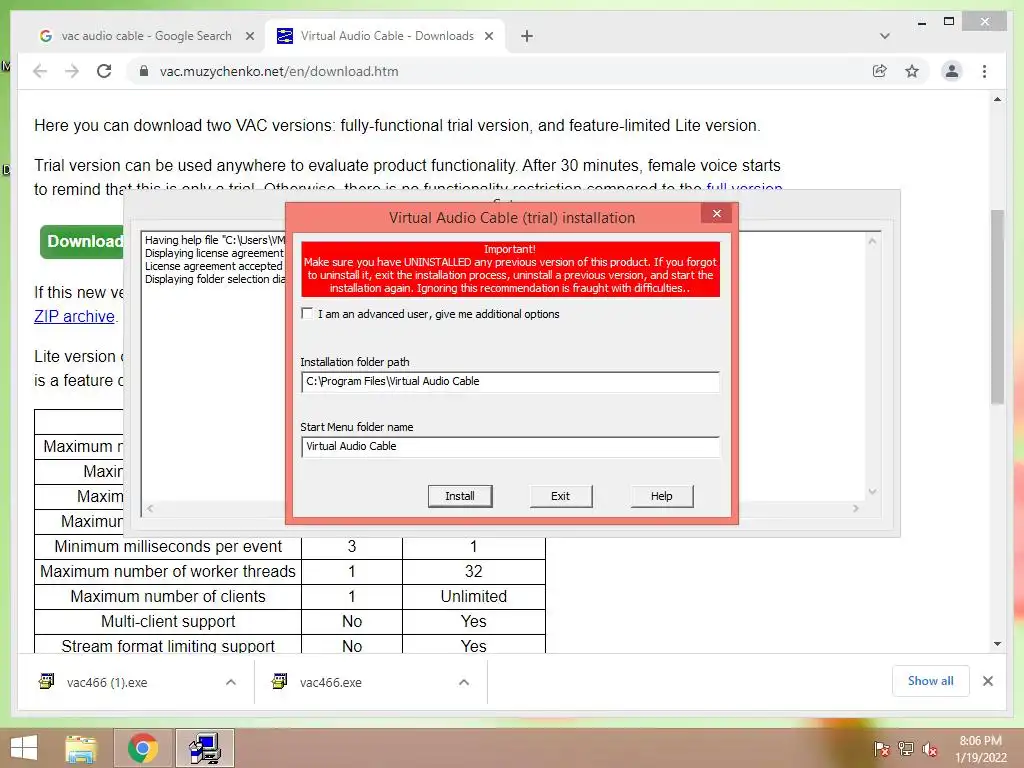Open the taskbar clock showing 8:06 PM
This screenshot has height=768, width=1024.
coord(980,749)
